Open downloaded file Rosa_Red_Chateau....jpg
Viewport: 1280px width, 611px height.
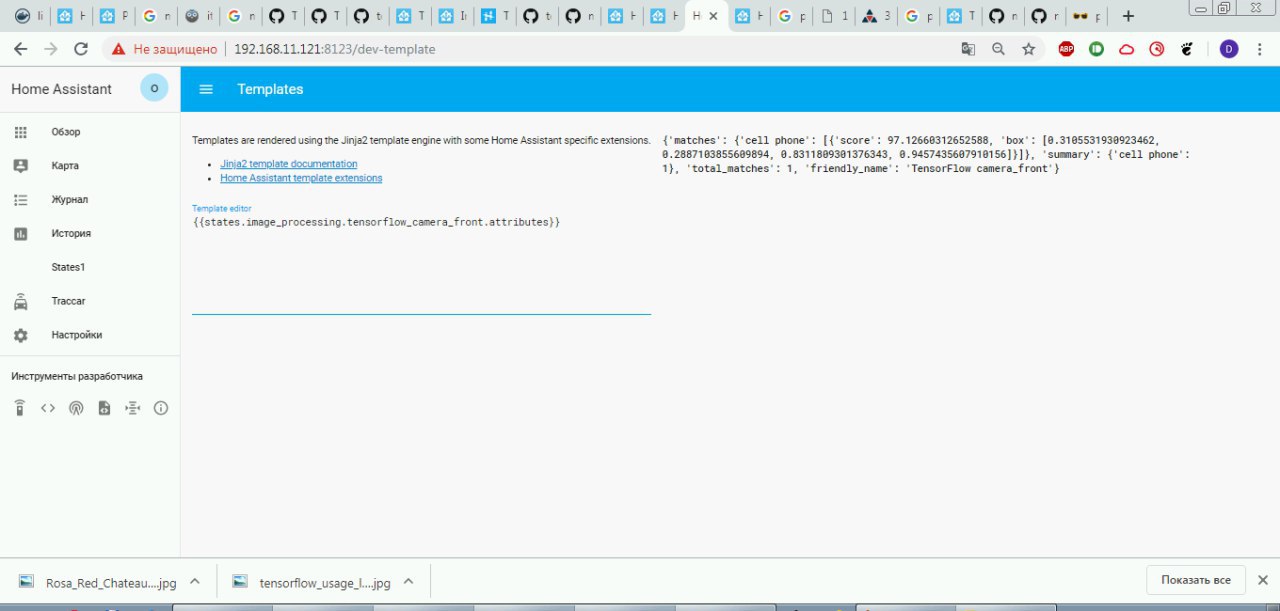98,582
